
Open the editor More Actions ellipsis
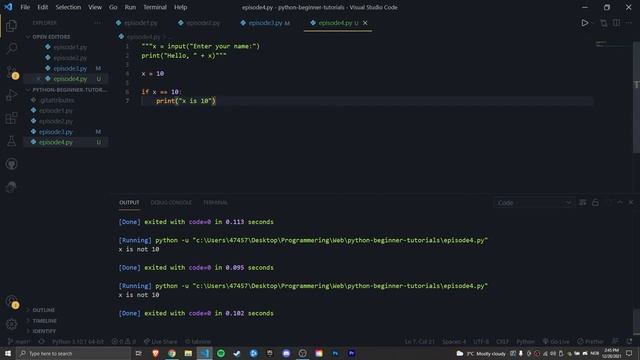coord(629,23)
